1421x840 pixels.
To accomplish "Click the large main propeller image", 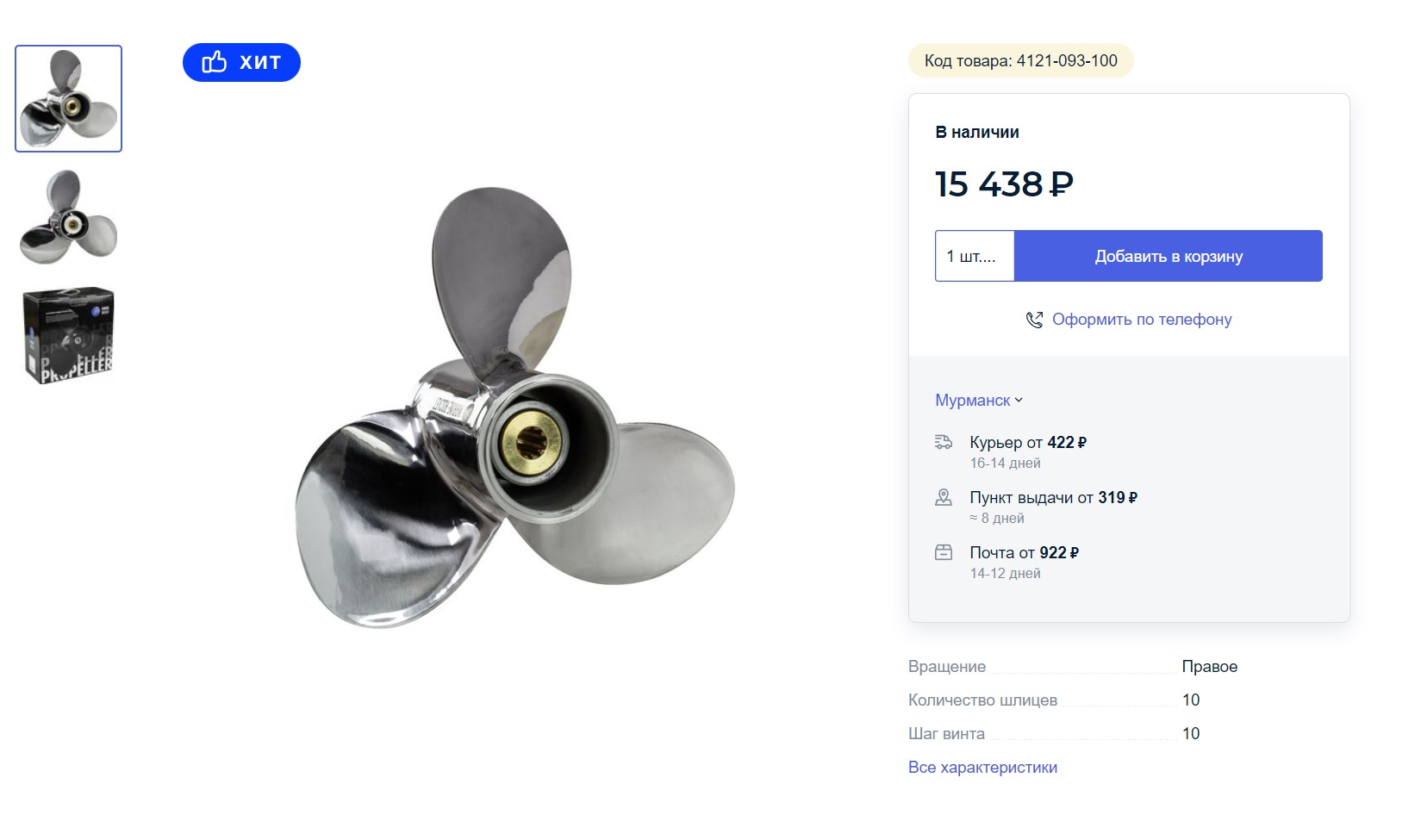I will (x=514, y=408).
